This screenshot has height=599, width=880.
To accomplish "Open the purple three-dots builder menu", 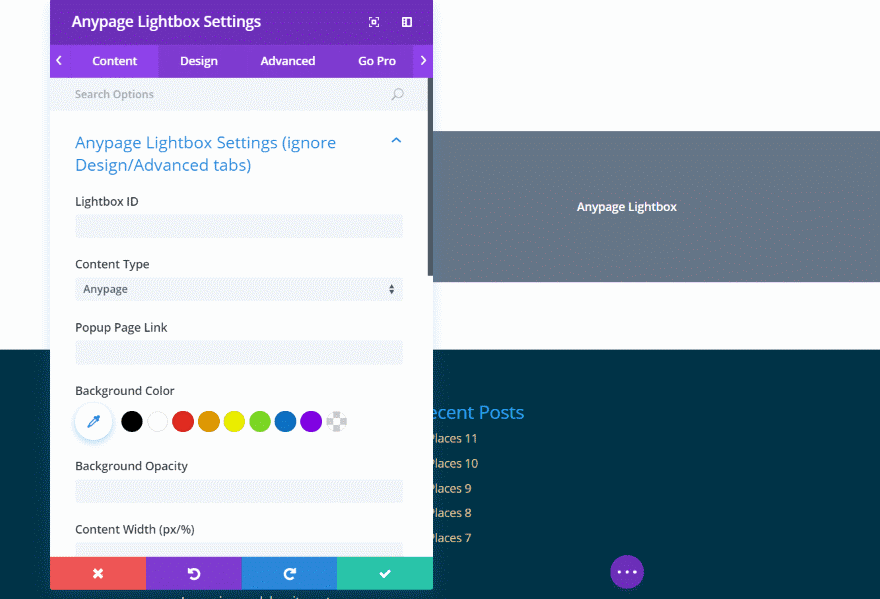I will tap(627, 571).
